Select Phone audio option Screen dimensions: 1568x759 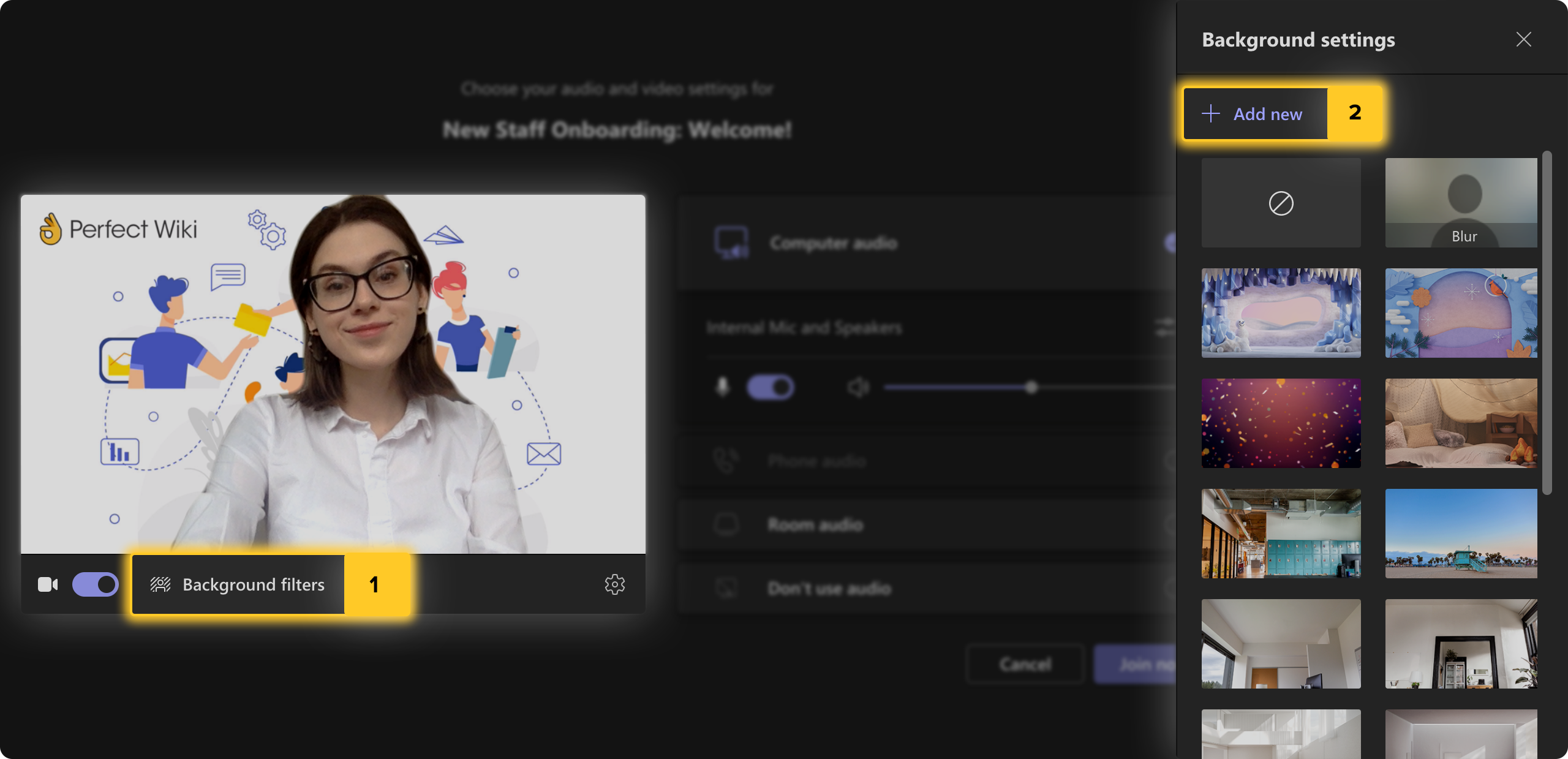[x=927, y=461]
